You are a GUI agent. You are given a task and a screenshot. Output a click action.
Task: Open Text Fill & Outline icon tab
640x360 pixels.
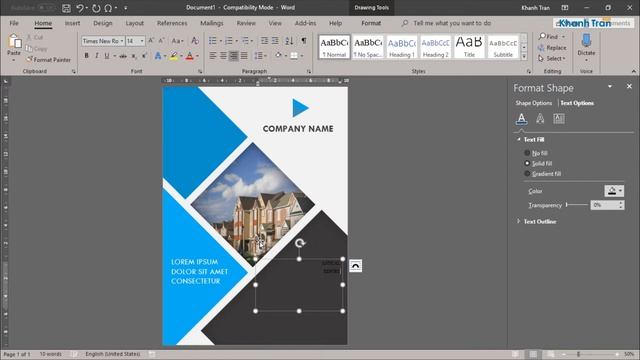point(521,118)
